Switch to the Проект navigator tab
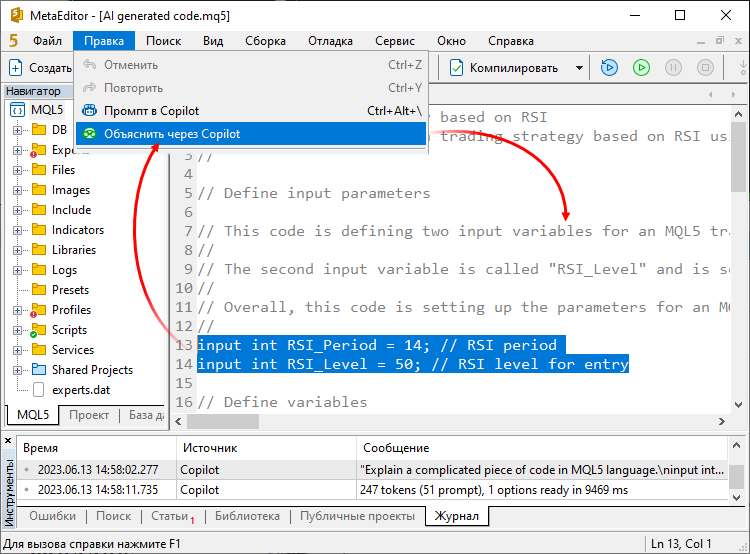The height and width of the screenshot is (554, 750). [x=89, y=415]
